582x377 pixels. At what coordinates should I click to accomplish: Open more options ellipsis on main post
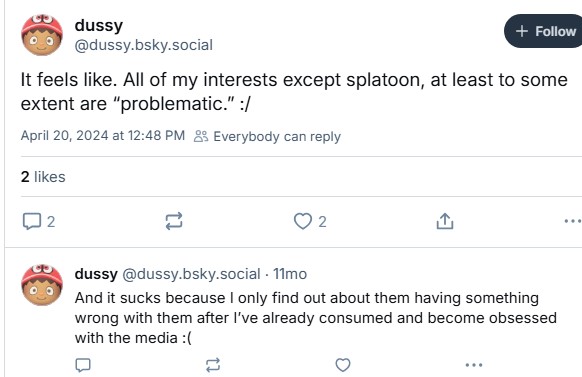pyautogui.click(x=572, y=221)
